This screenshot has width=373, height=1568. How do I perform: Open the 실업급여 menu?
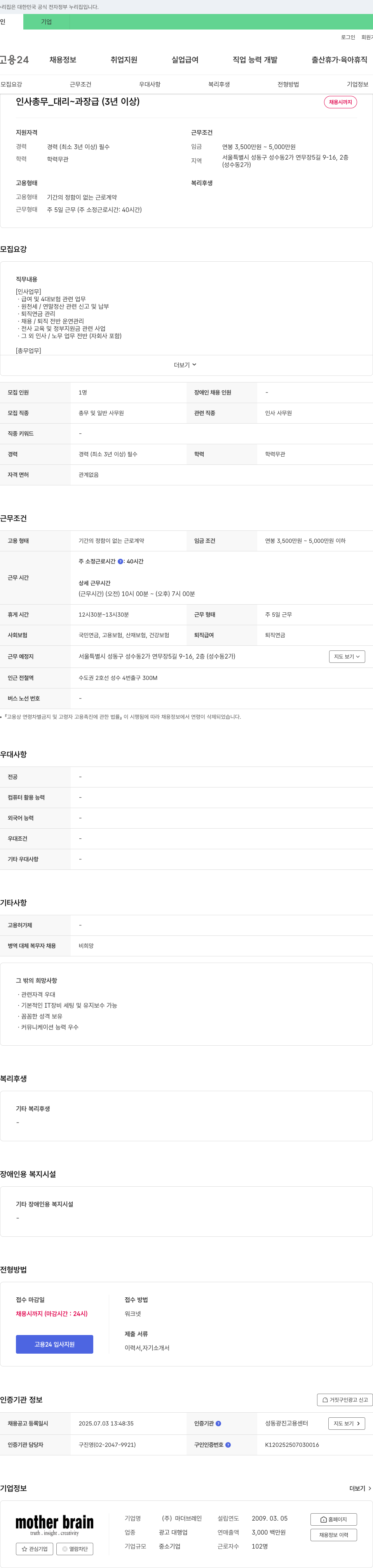click(185, 60)
